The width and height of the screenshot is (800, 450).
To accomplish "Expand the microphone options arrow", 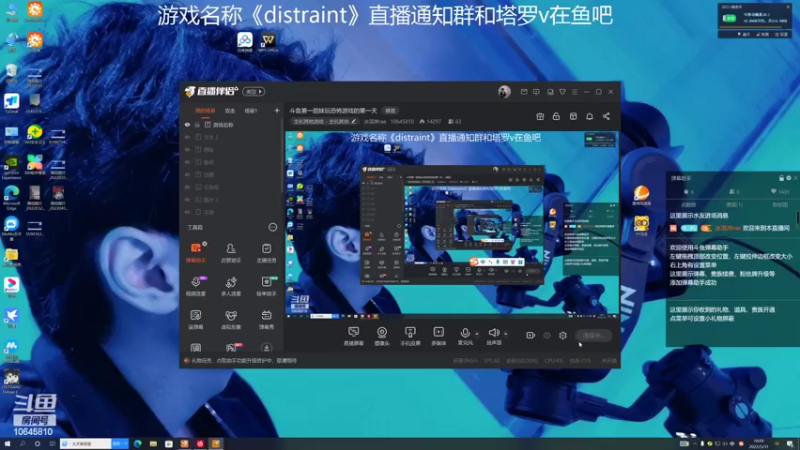I will tap(477, 334).
